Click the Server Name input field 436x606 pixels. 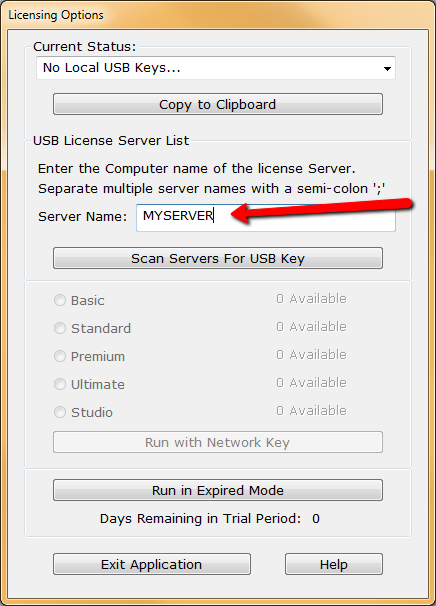[x=266, y=218]
